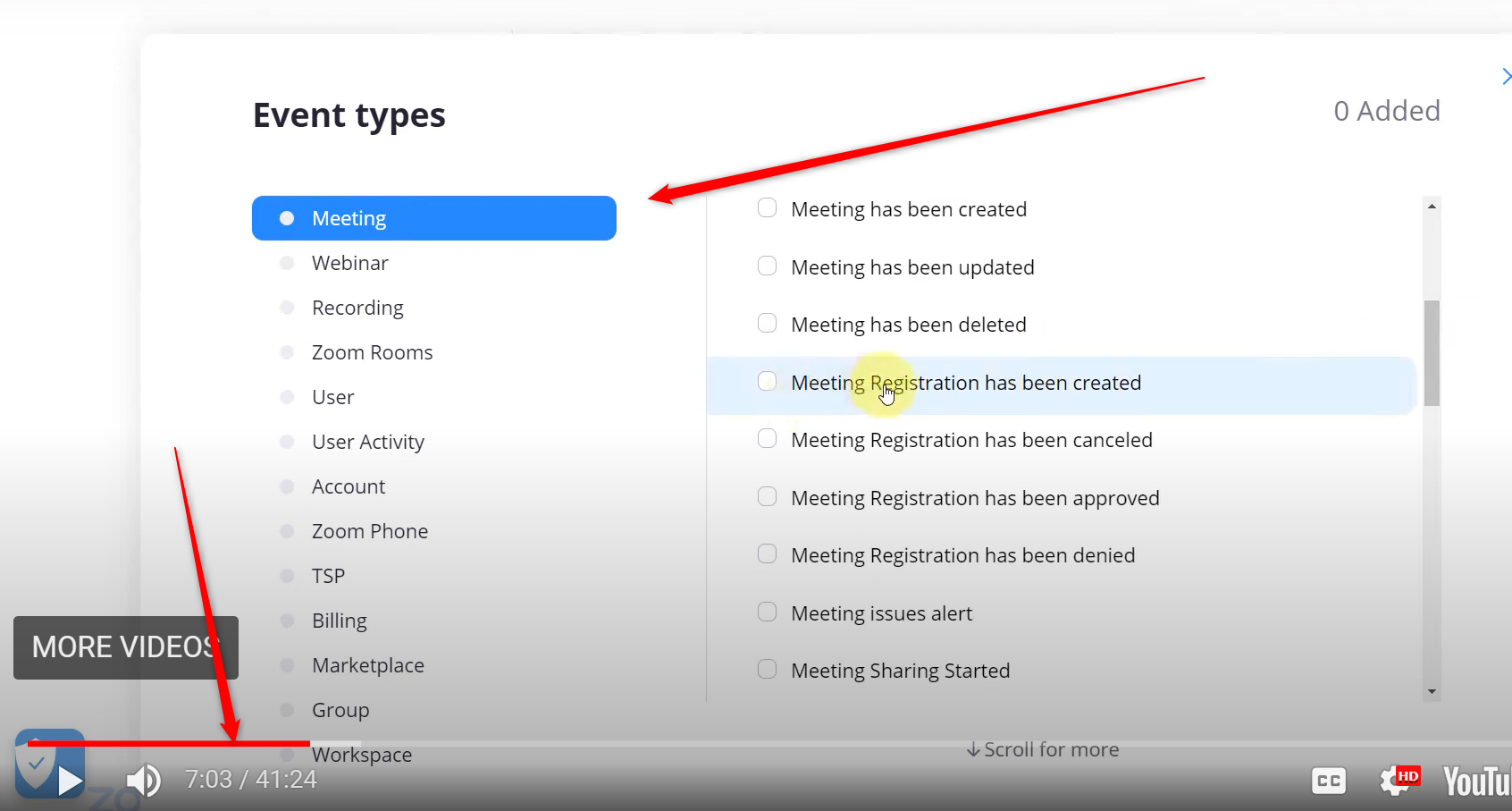Check "Meeting Registration has been created"
1512x811 pixels.
pos(767,382)
